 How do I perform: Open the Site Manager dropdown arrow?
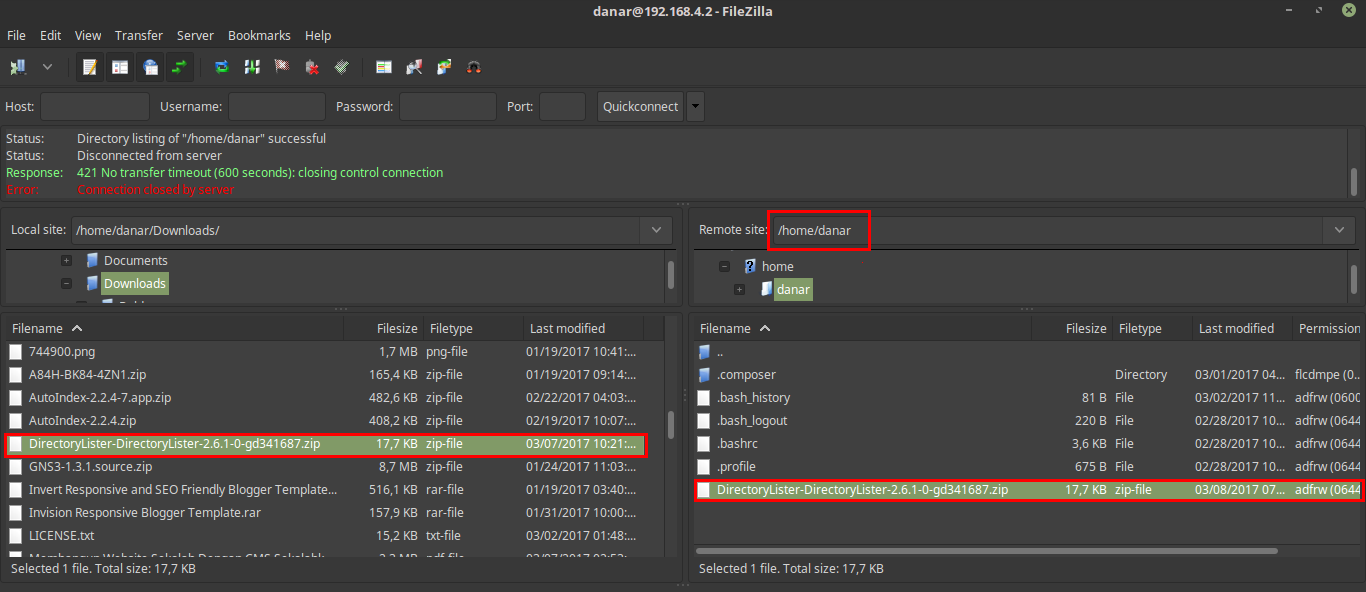pyautogui.click(x=47, y=67)
